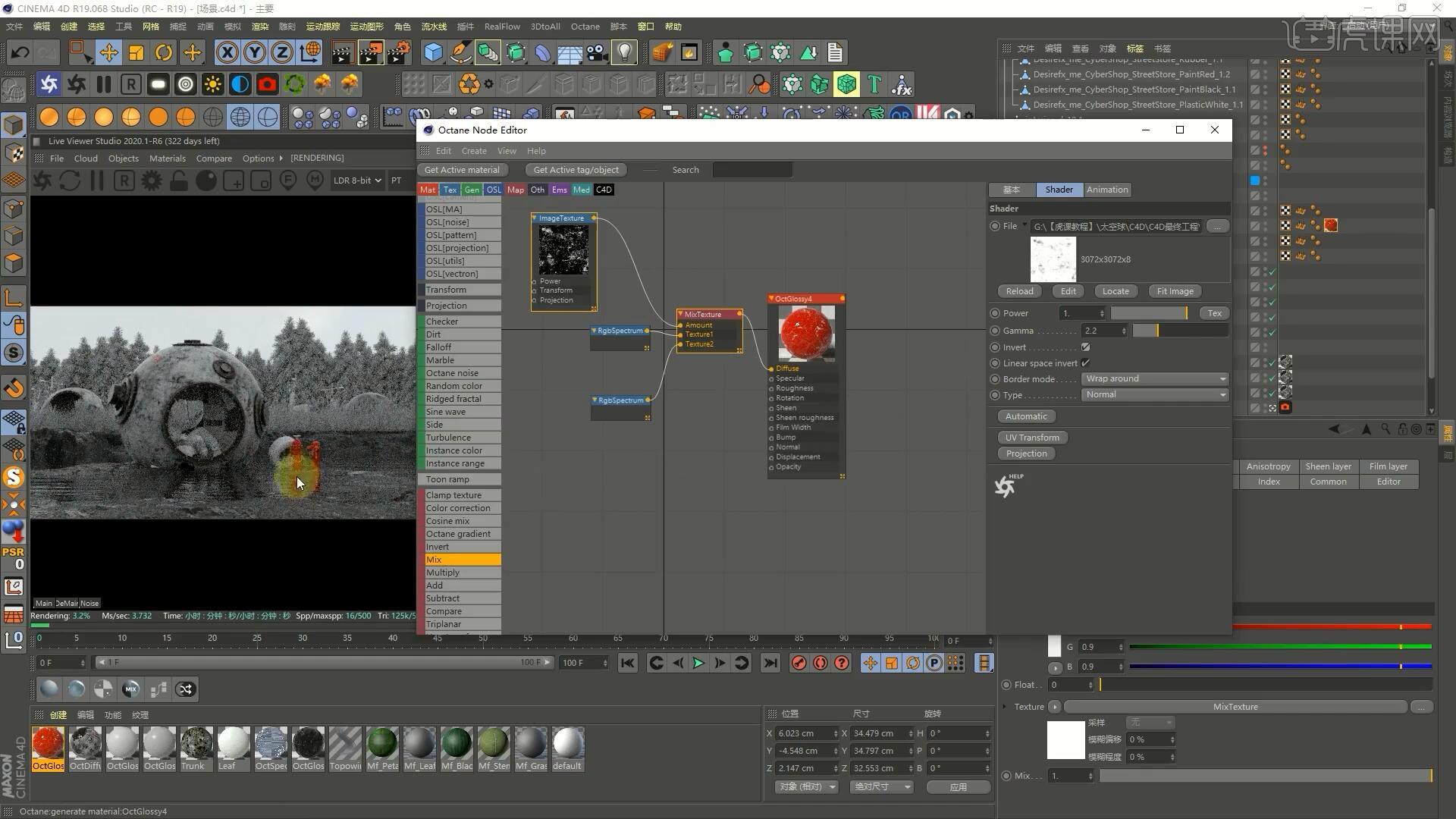Select the Mix node in the node list
Image resolution: width=1456 pixels, height=819 pixels.
pyautogui.click(x=460, y=560)
